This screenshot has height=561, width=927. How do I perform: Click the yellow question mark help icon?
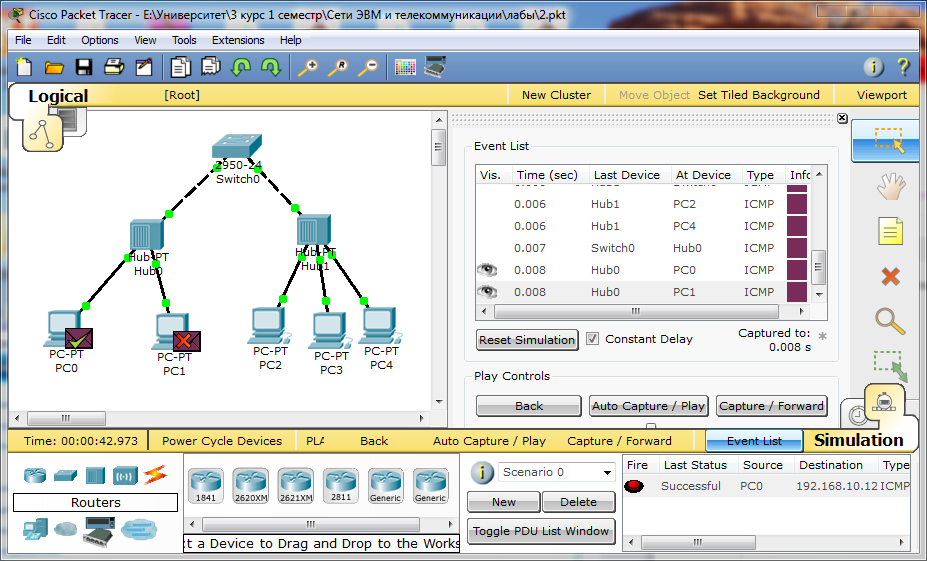click(x=903, y=67)
